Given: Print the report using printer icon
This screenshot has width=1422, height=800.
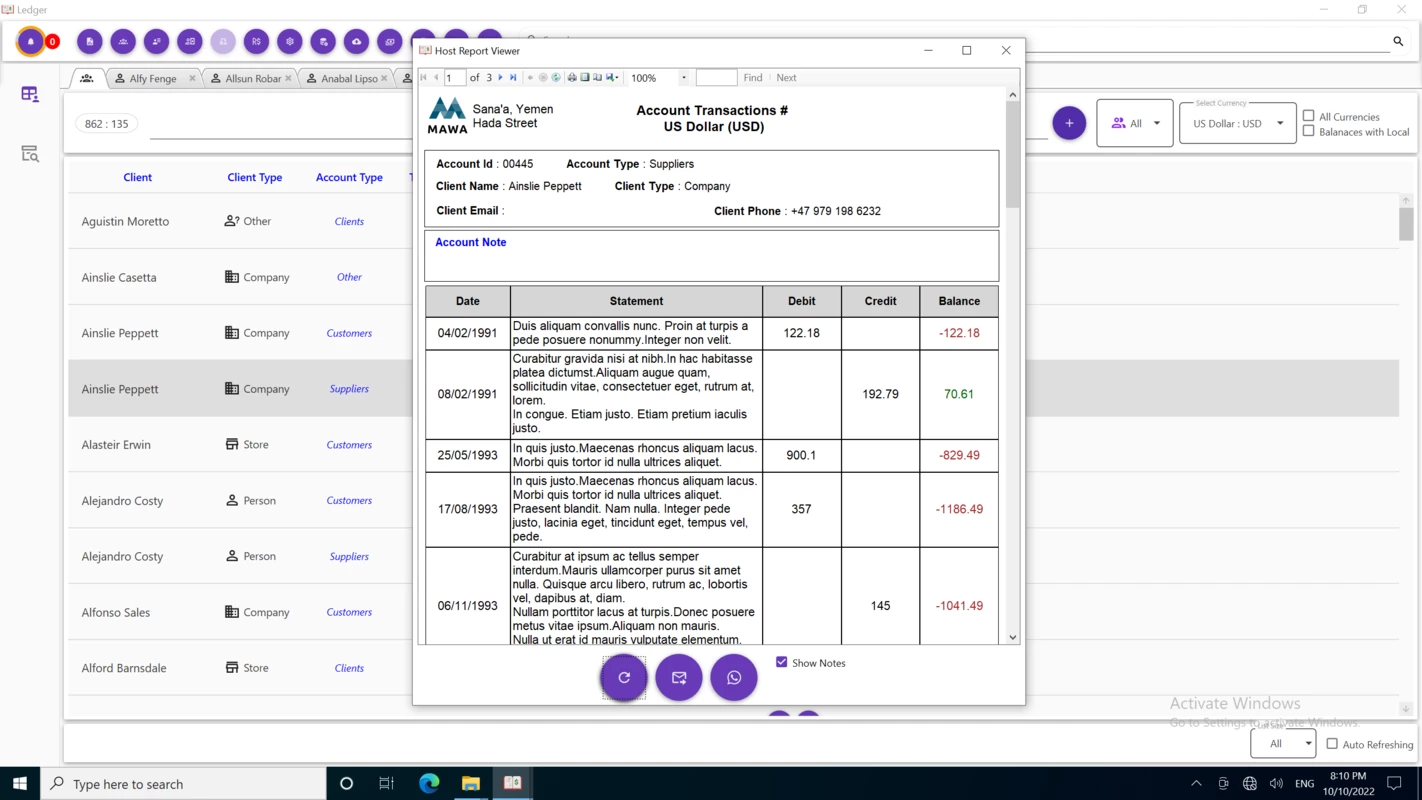Looking at the screenshot, I should 572,78.
